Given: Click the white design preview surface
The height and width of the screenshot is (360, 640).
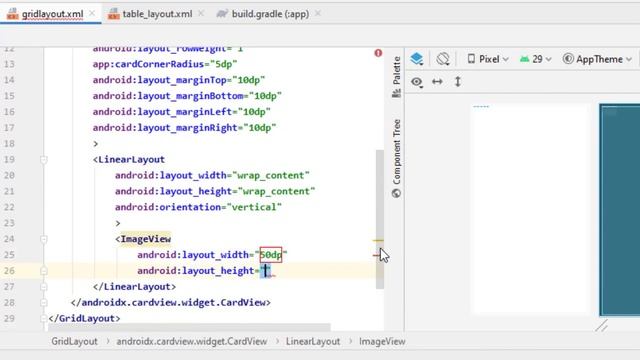Looking at the screenshot, I should click(x=530, y=209).
